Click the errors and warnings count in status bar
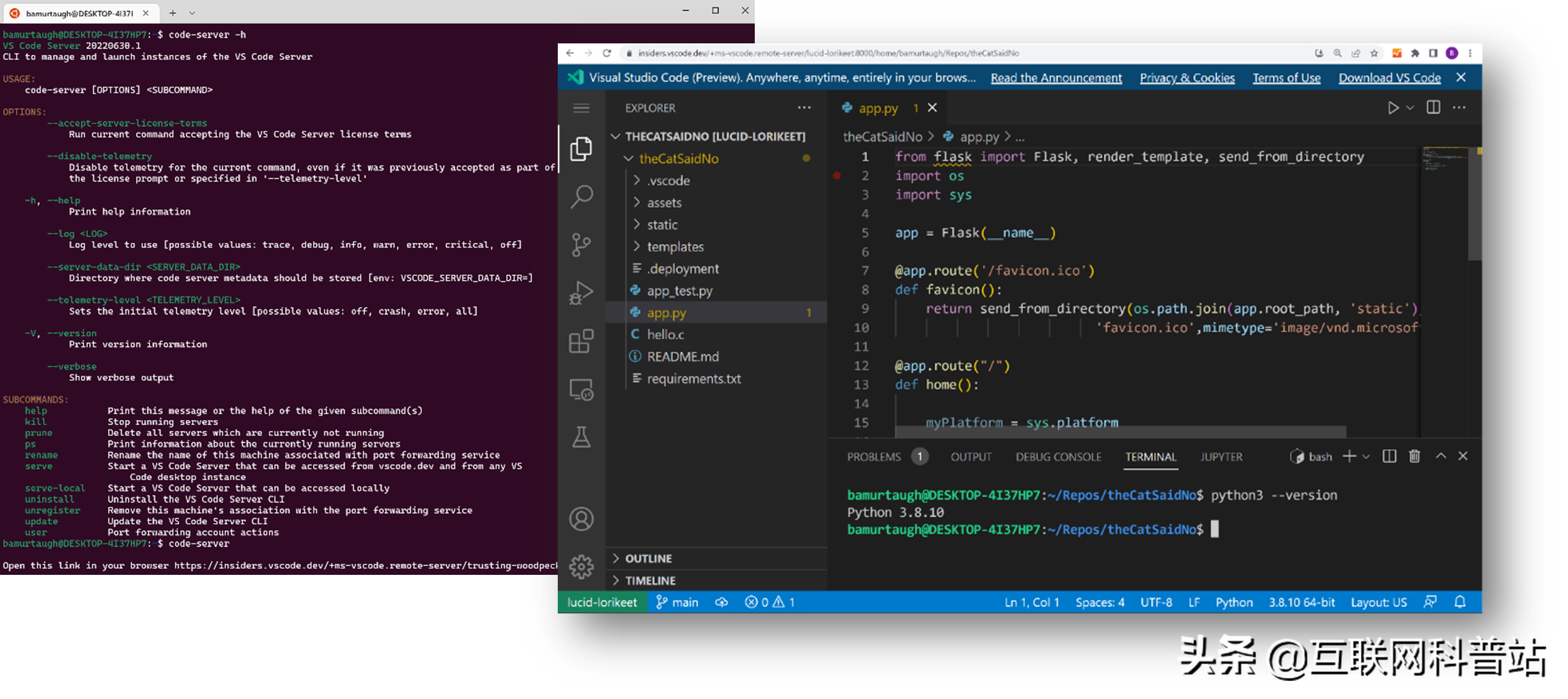This screenshot has height=699, width=1568. click(x=769, y=602)
